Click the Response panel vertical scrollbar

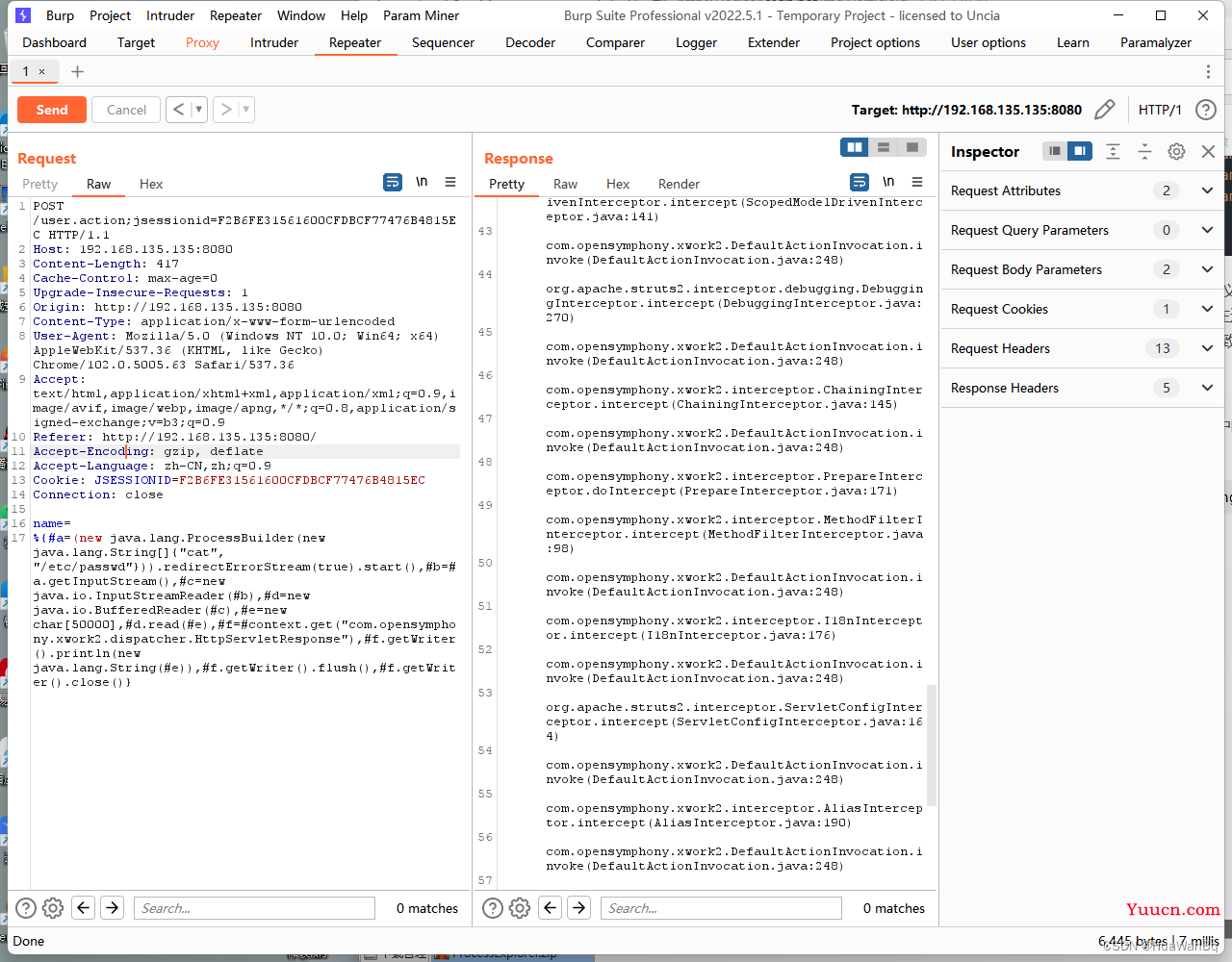click(932, 745)
